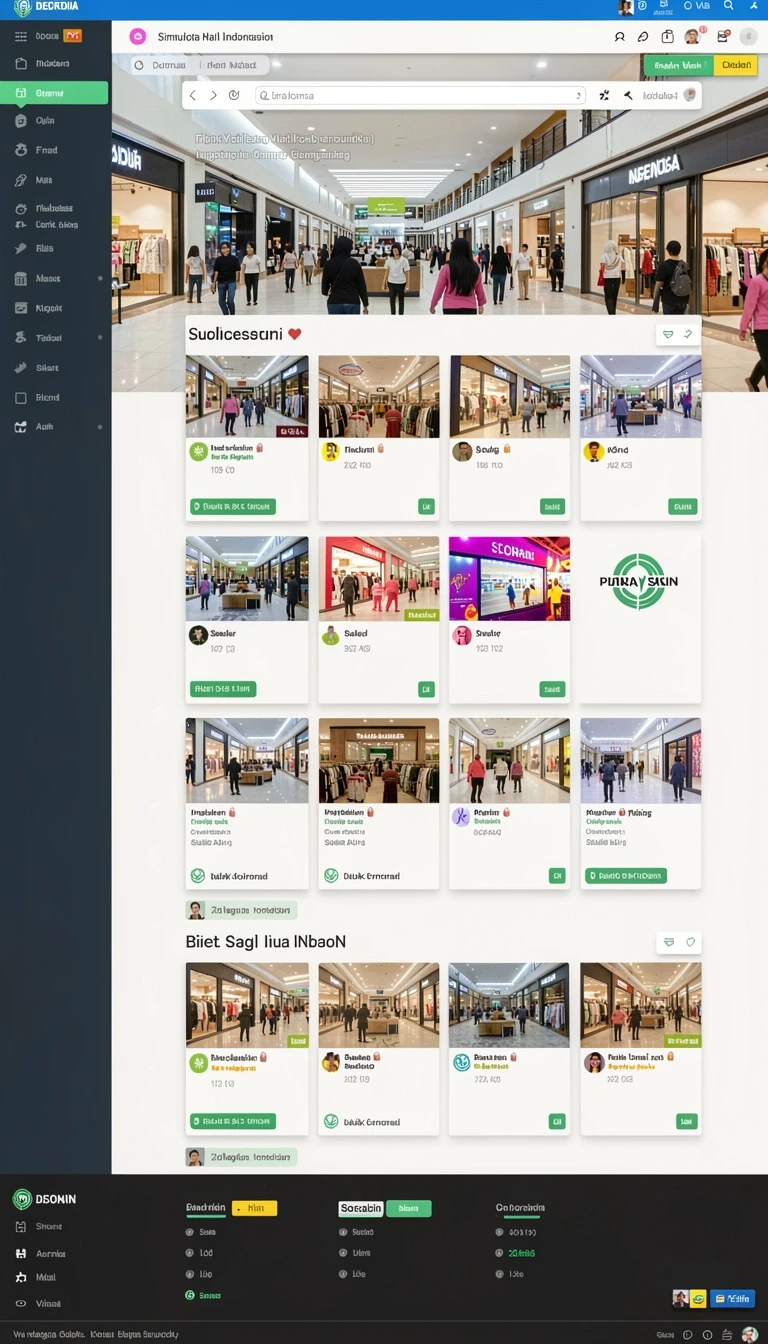Click the heart next to Suolicessuni
Viewport: 768px width, 1344px height.
[x=295, y=334]
